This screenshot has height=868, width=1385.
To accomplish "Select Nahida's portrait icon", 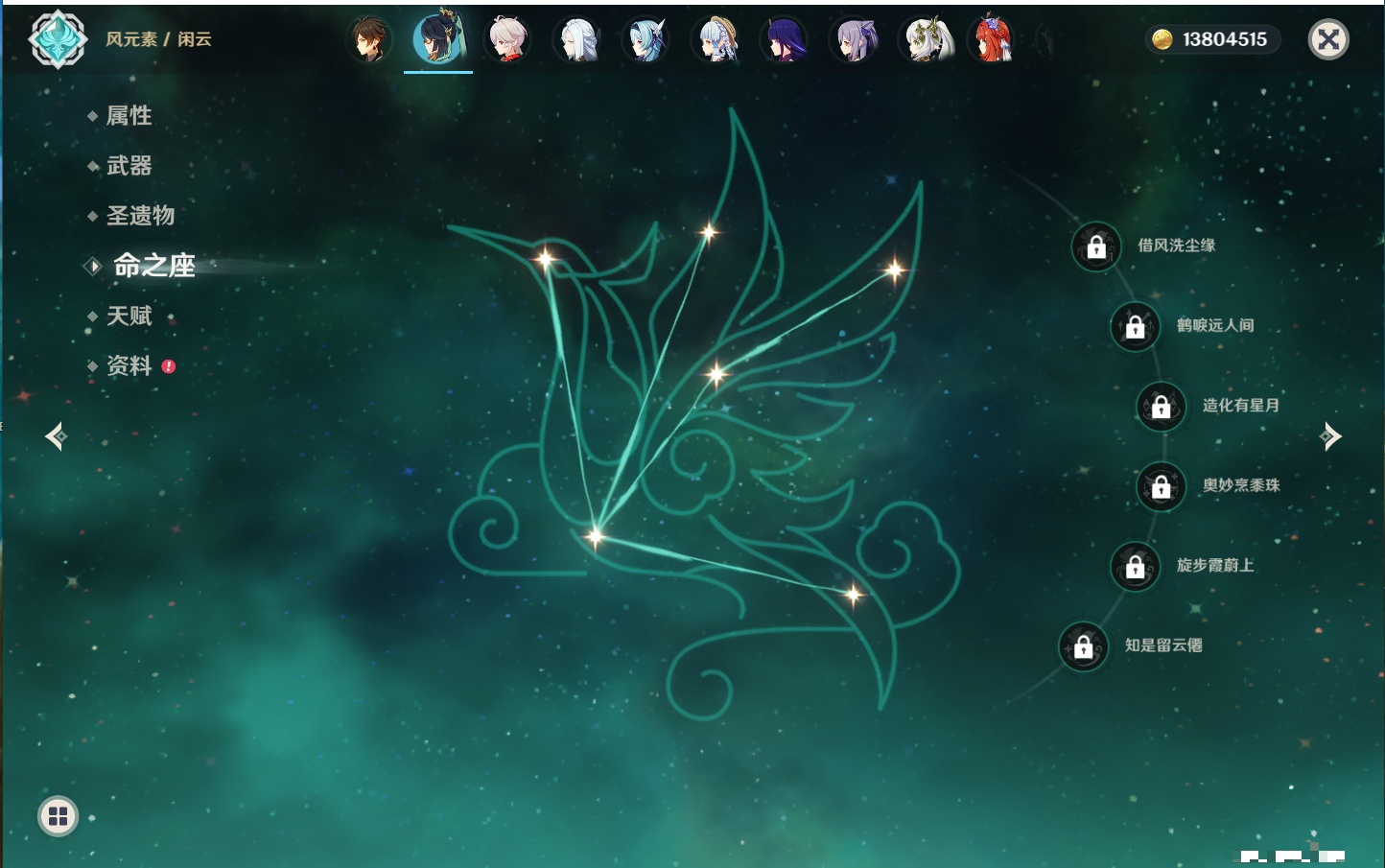I will (925, 40).
